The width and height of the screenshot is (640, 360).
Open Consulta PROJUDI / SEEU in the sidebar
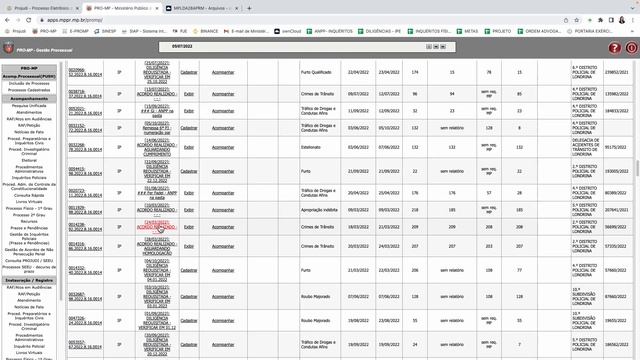pos(29,260)
